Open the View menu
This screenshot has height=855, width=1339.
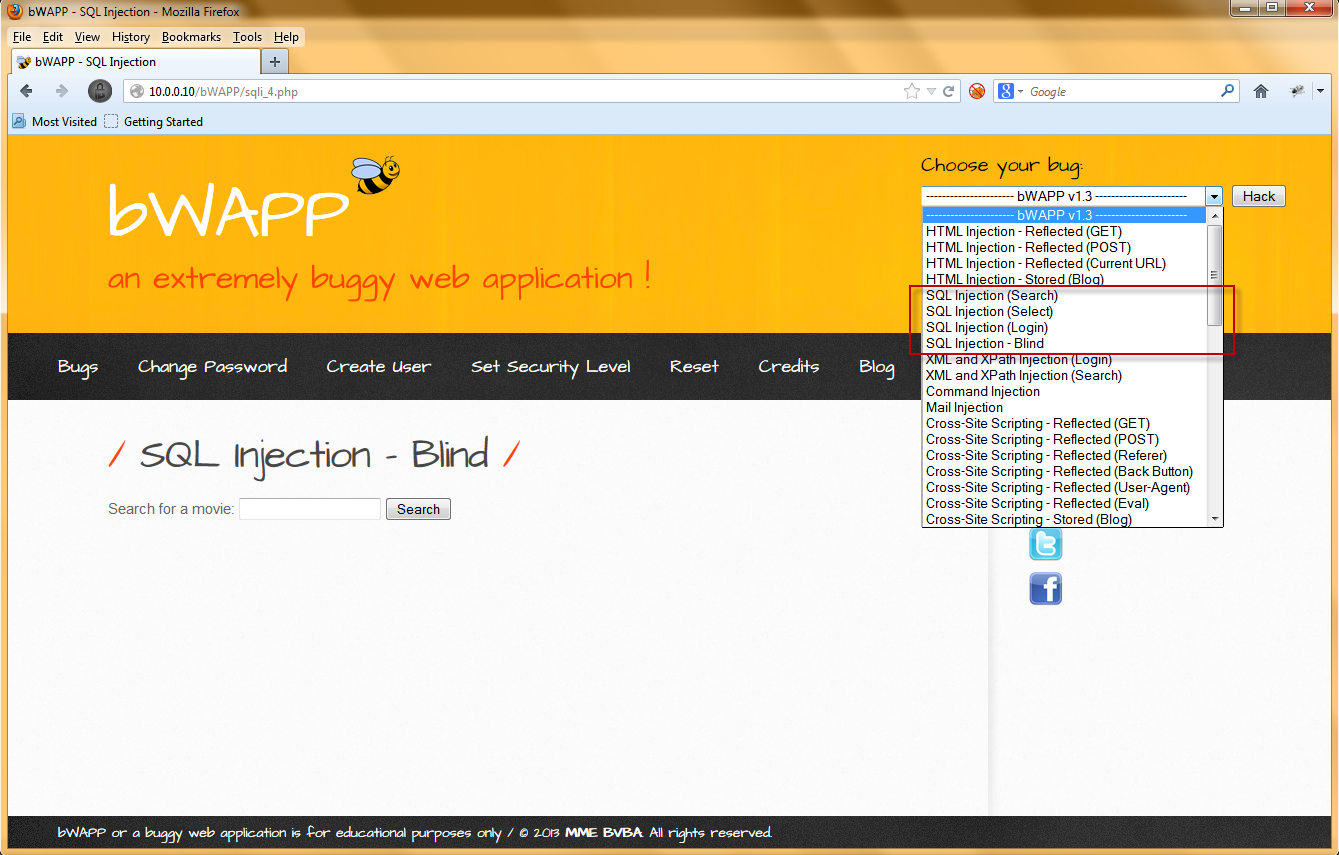[88, 37]
